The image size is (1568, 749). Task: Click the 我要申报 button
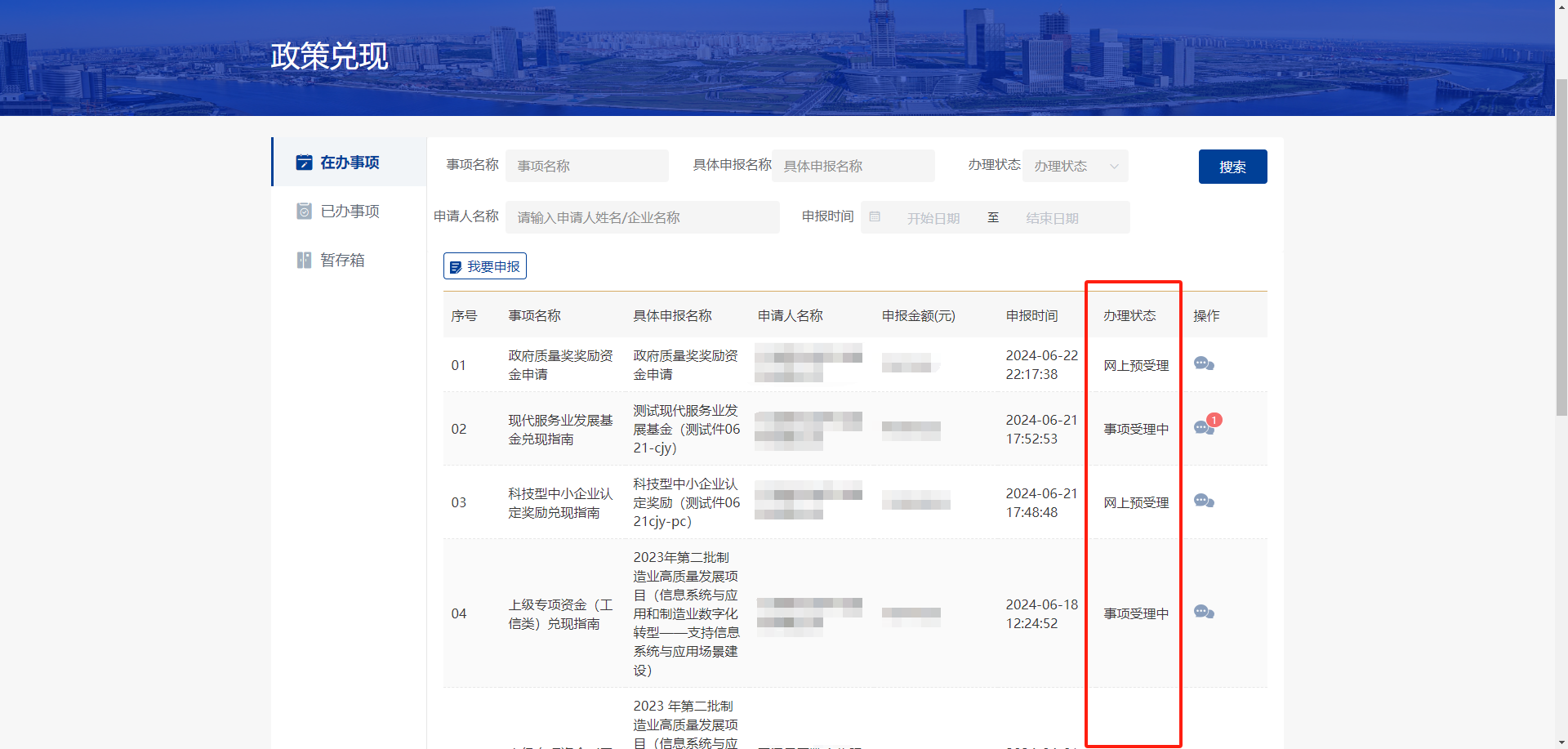485,266
